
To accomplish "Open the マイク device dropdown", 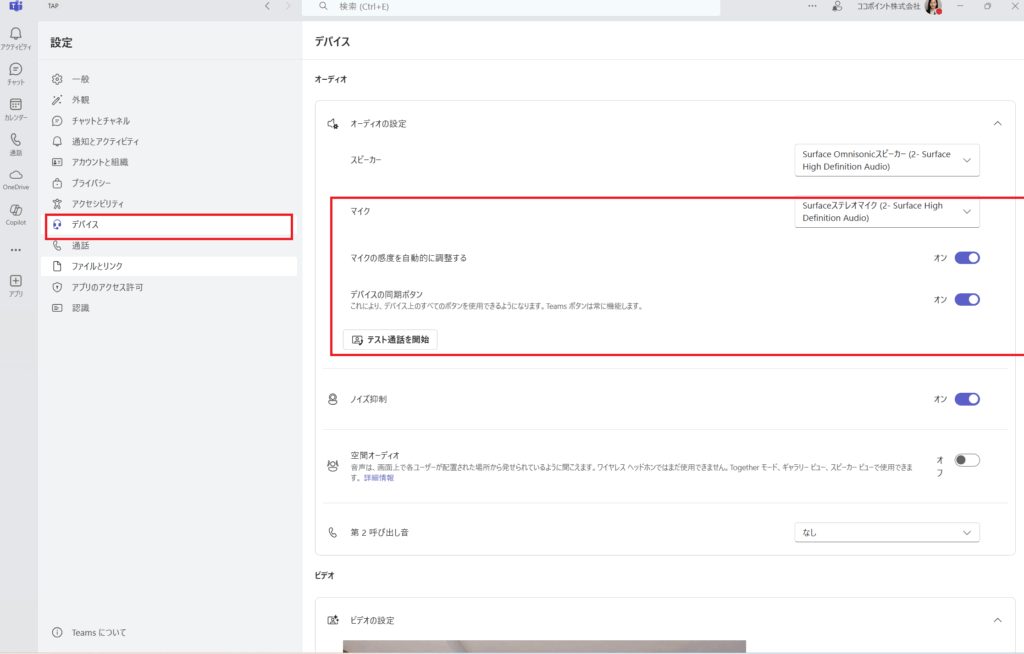I will click(887, 212).
